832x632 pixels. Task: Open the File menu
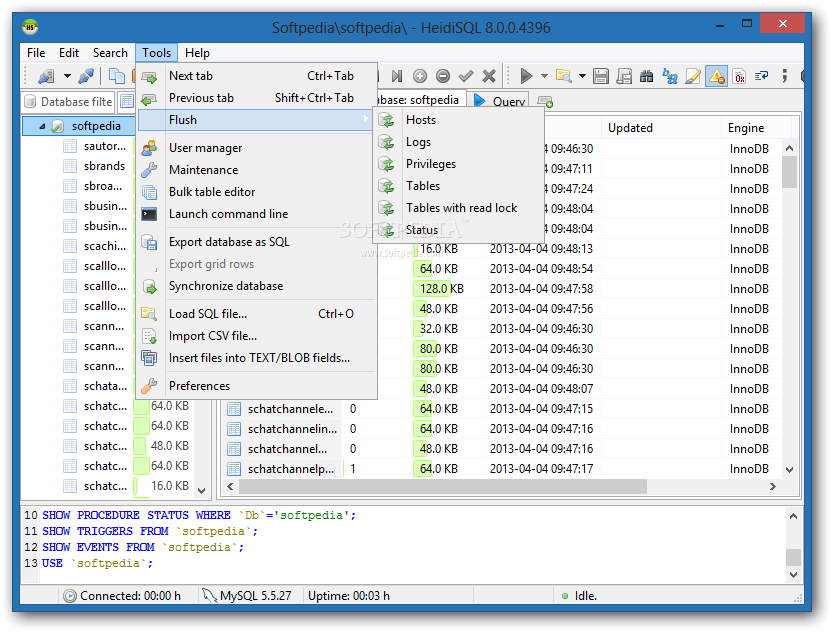click(36, 53)
